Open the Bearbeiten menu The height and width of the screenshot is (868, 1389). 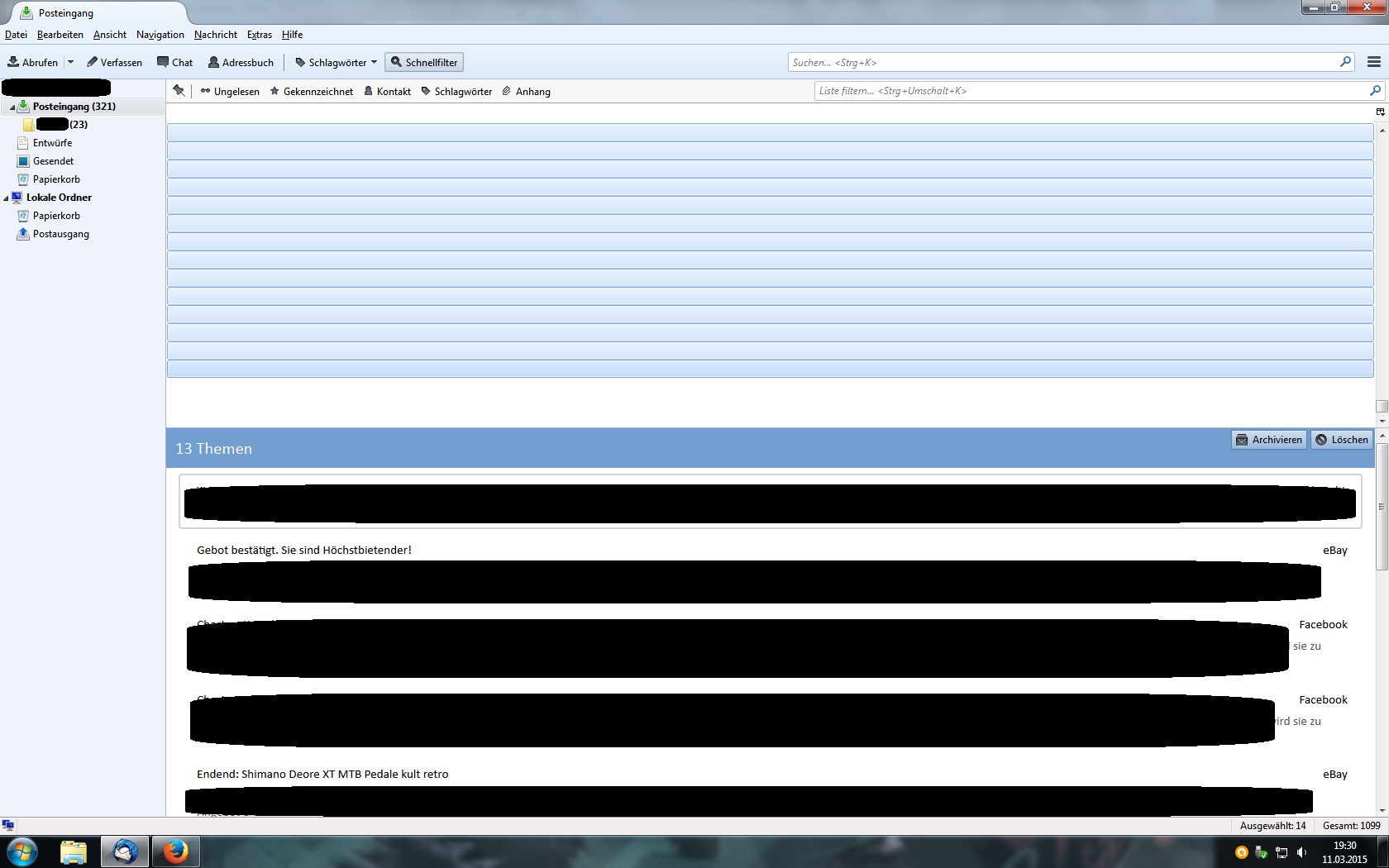pyautogui.click(x=60, y=35)
